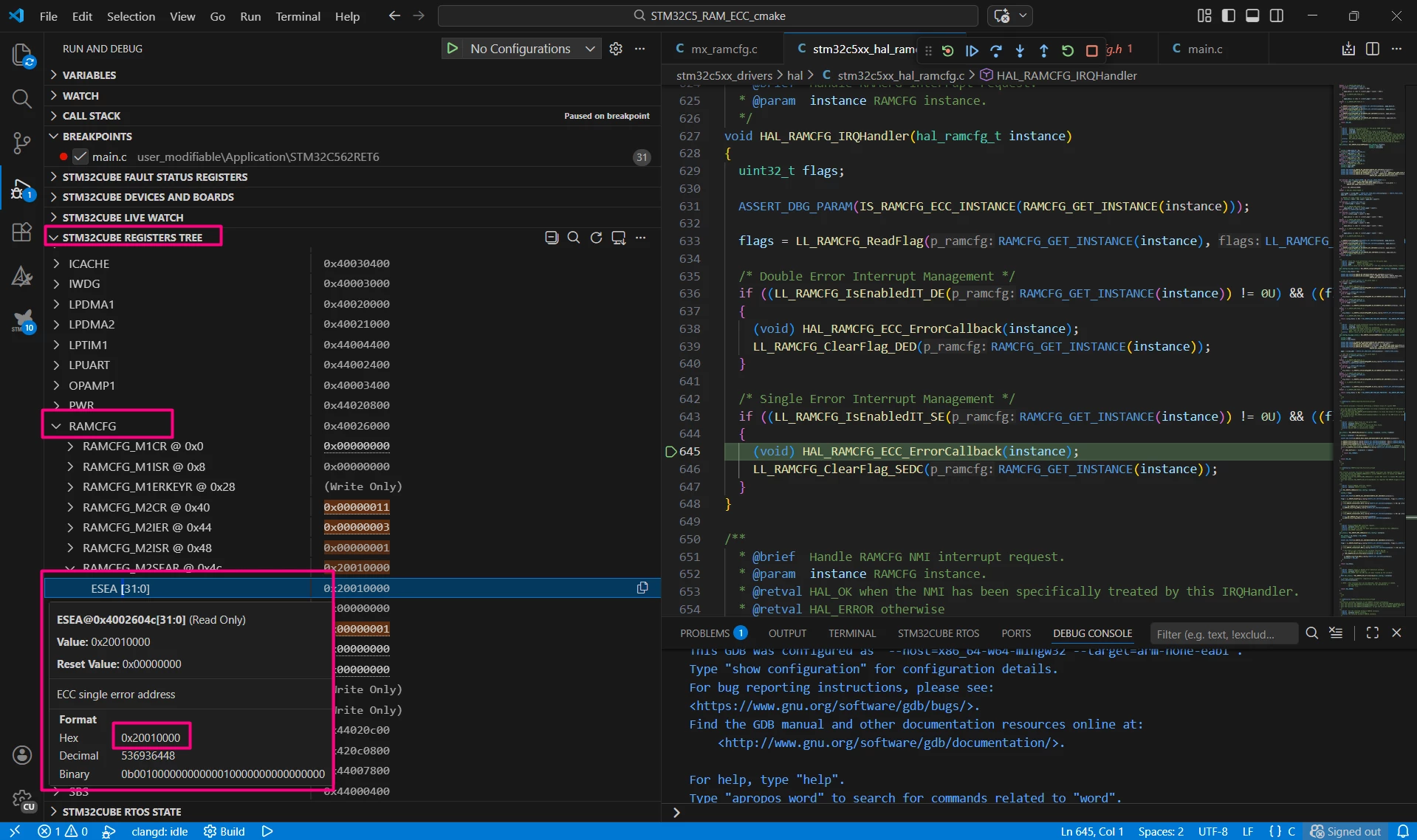The height and width of the screenshot is (840, 1417).
Task: Start debugging with the green play button
Action: coord(452,49)
